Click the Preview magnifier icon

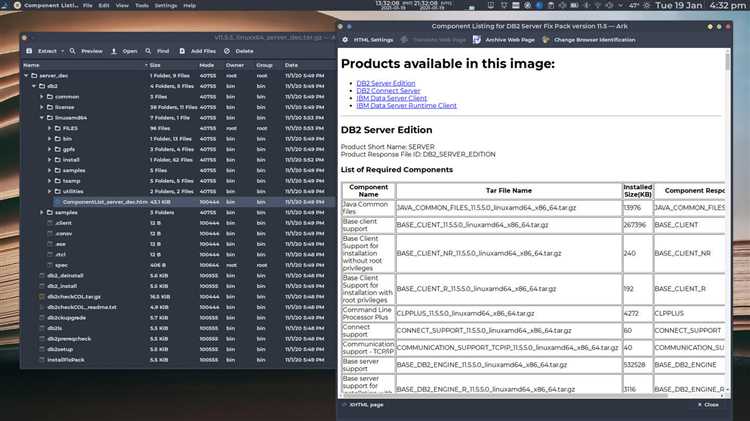tap(73, 50)
